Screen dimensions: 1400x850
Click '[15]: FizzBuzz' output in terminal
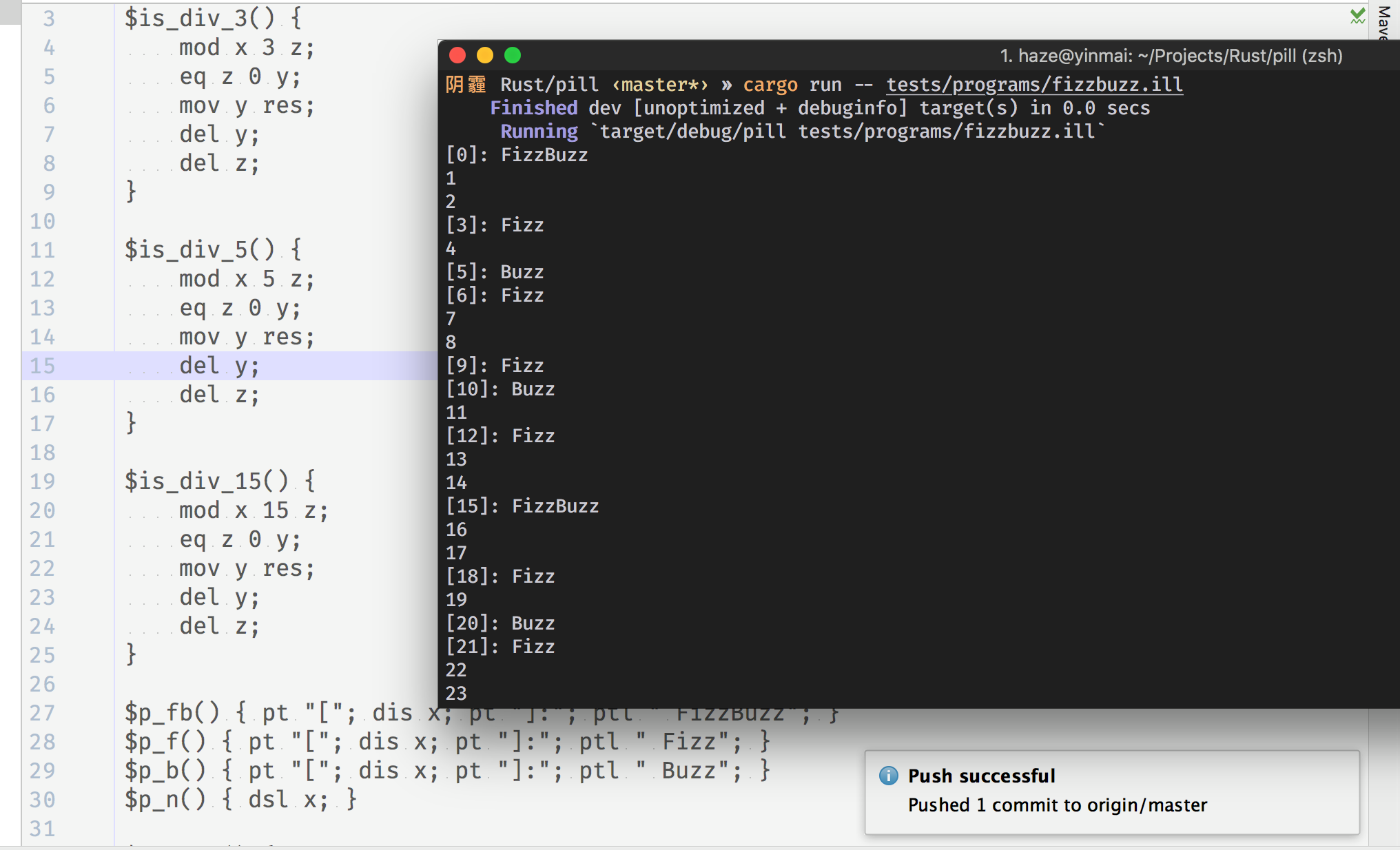click(522, 506)
